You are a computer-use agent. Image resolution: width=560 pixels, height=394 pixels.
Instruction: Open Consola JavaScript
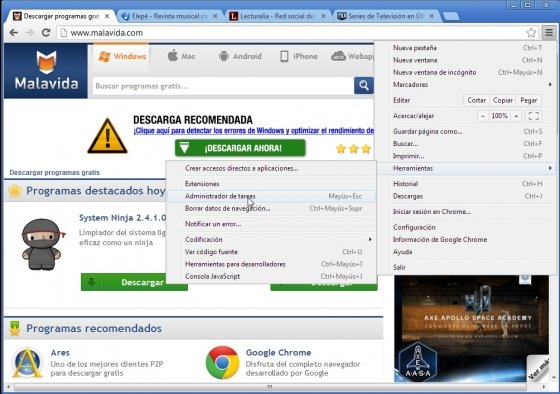coord(271,276)
